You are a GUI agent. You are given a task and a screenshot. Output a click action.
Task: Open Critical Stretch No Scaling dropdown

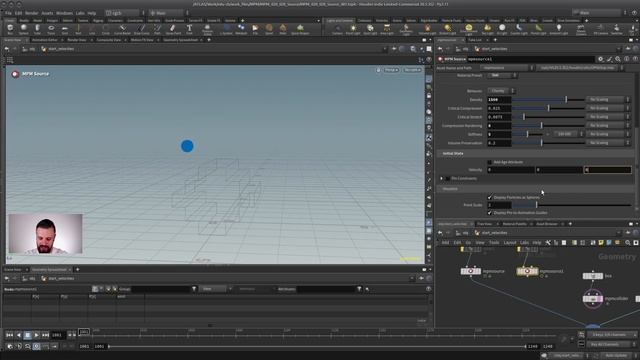[608, 117]
